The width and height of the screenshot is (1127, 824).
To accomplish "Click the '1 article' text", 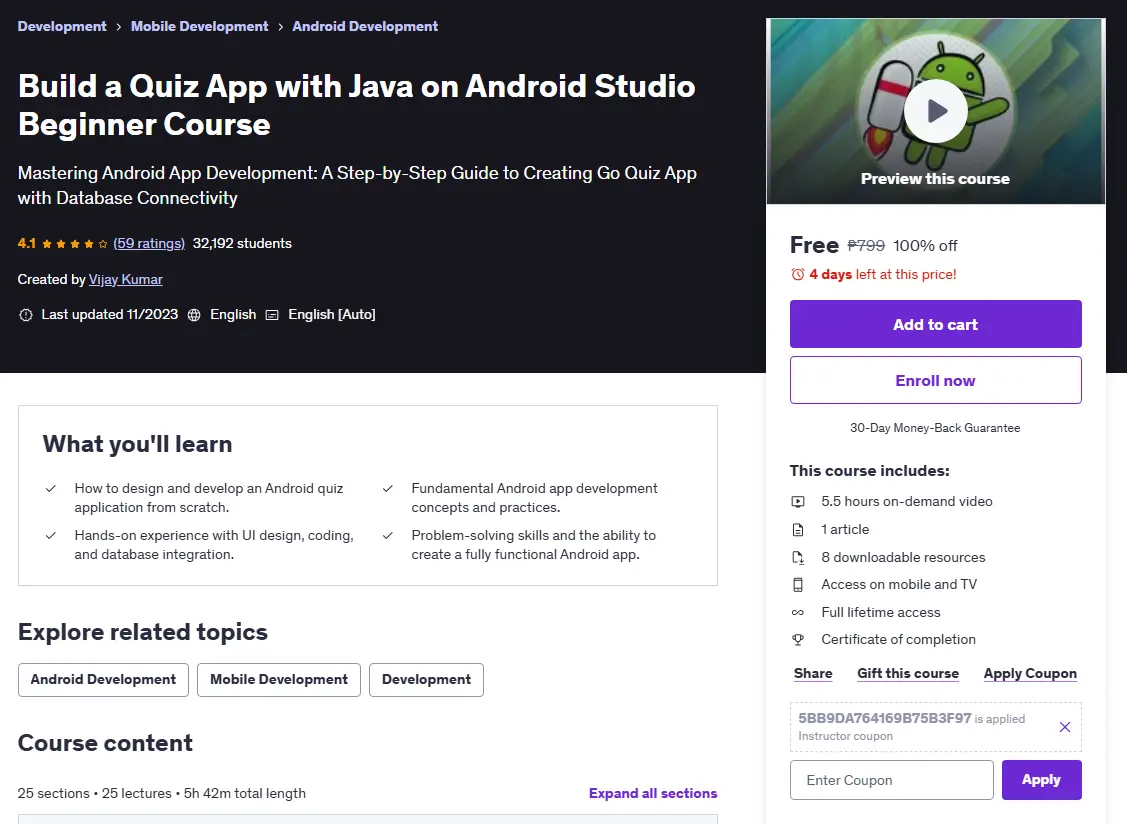I will point(845,530).
